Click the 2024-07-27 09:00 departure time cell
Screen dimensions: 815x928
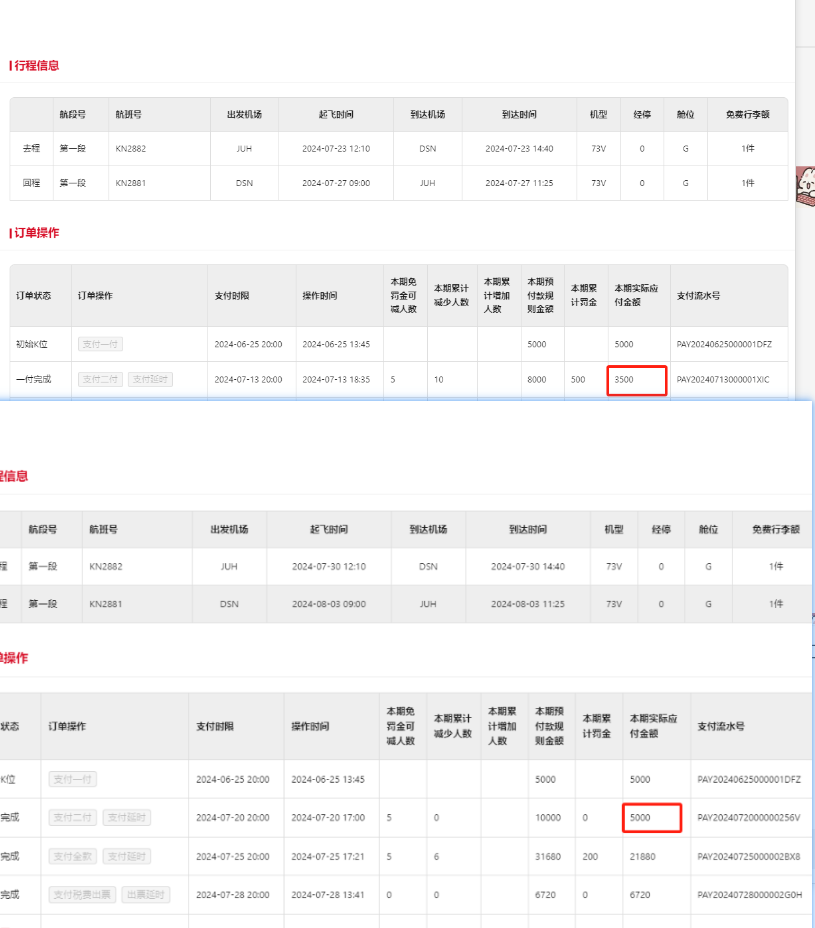(x=336, y=183)
